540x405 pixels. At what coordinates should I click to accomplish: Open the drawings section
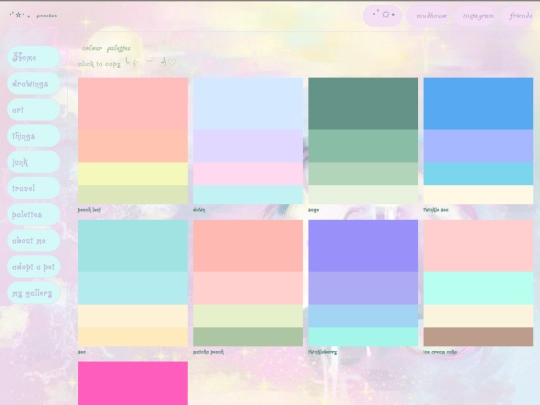point(34,83)
